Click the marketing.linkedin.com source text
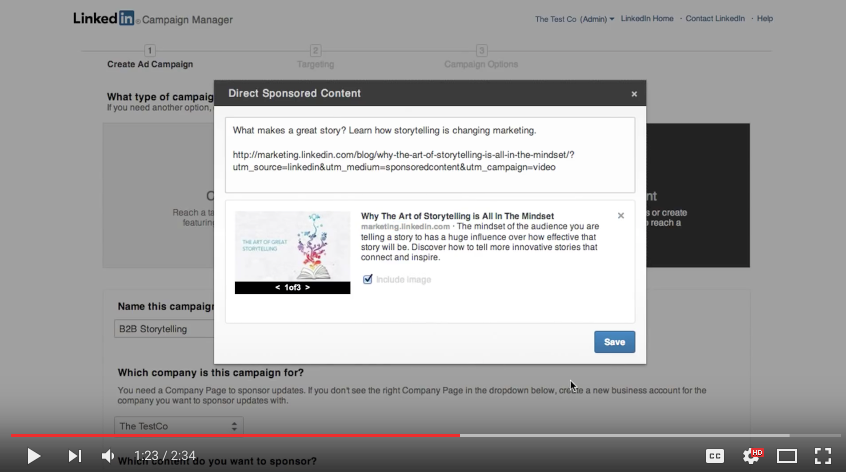 tap(405, 227)
